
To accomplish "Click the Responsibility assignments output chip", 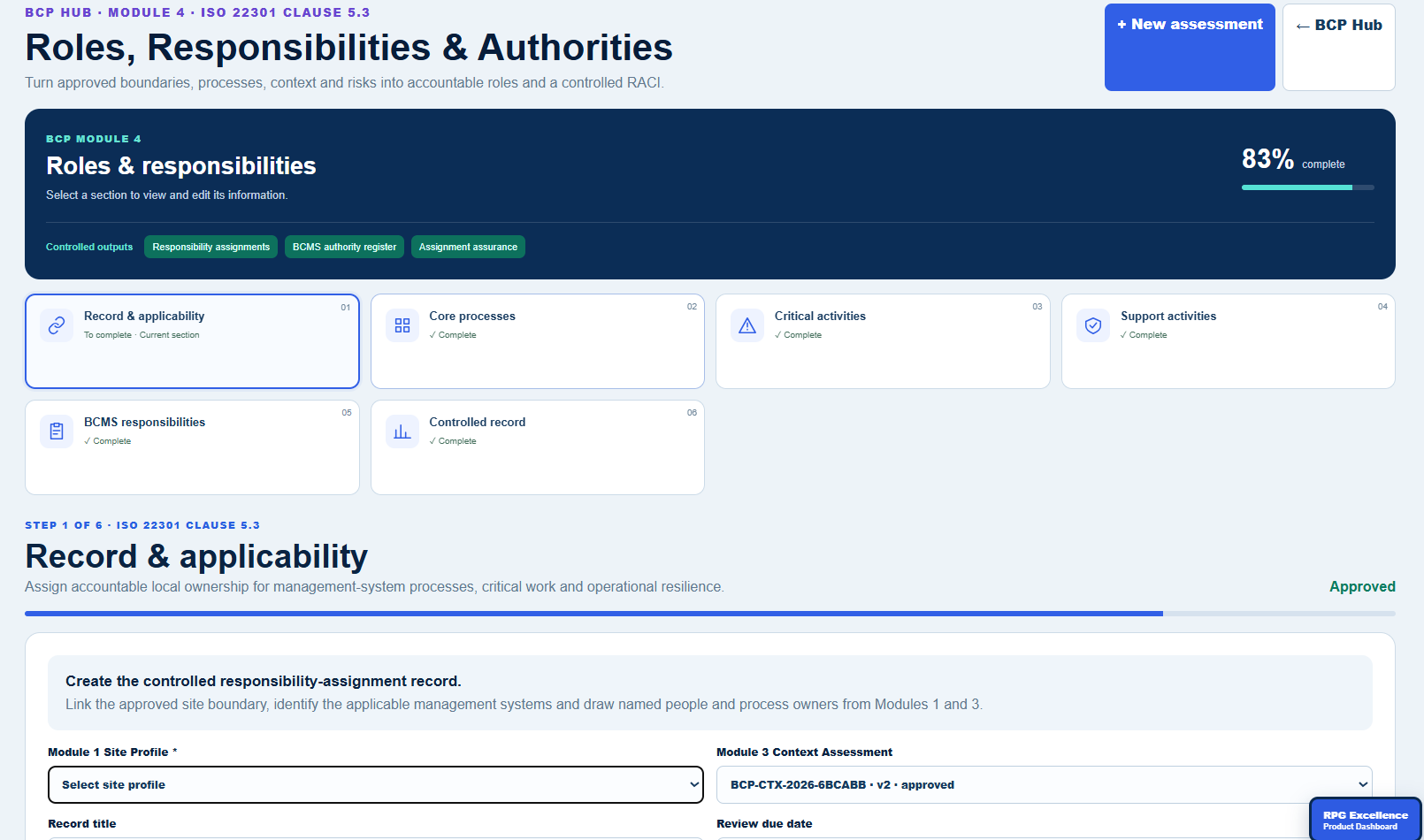I will [211, 247].
